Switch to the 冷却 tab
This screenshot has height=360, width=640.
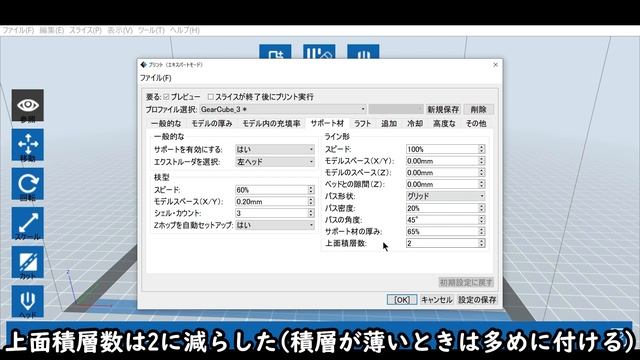tap(415, 123)
